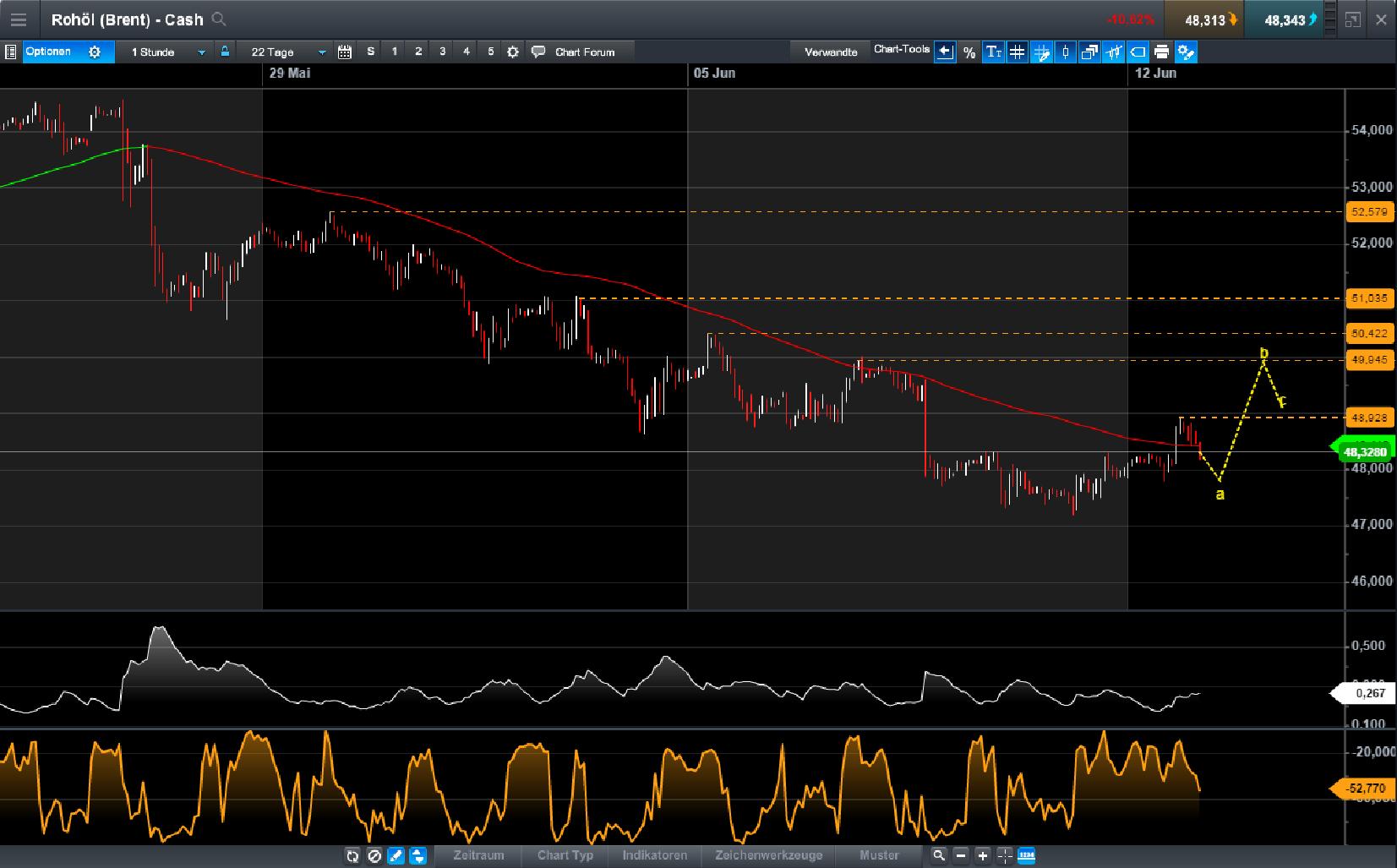
Task: Zoom out the chart with minus
Action: [x=961, y=856]
